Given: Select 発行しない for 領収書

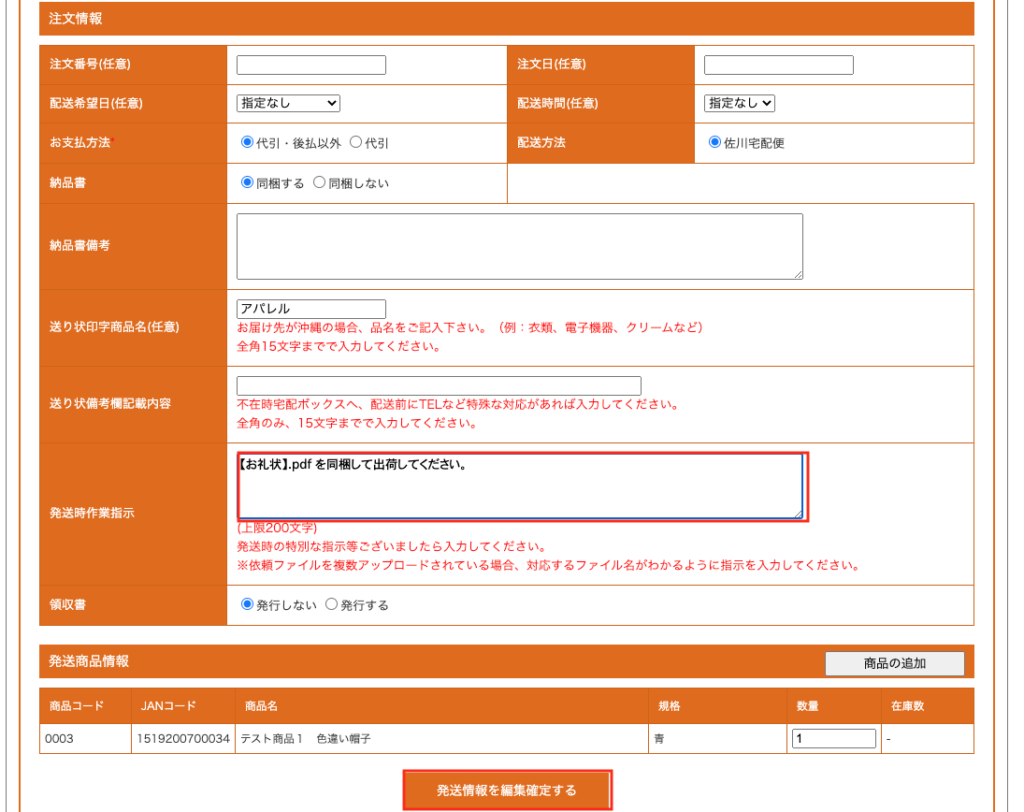Looking at the screenshot, I should pyautogui.click(x=248, y=605).
